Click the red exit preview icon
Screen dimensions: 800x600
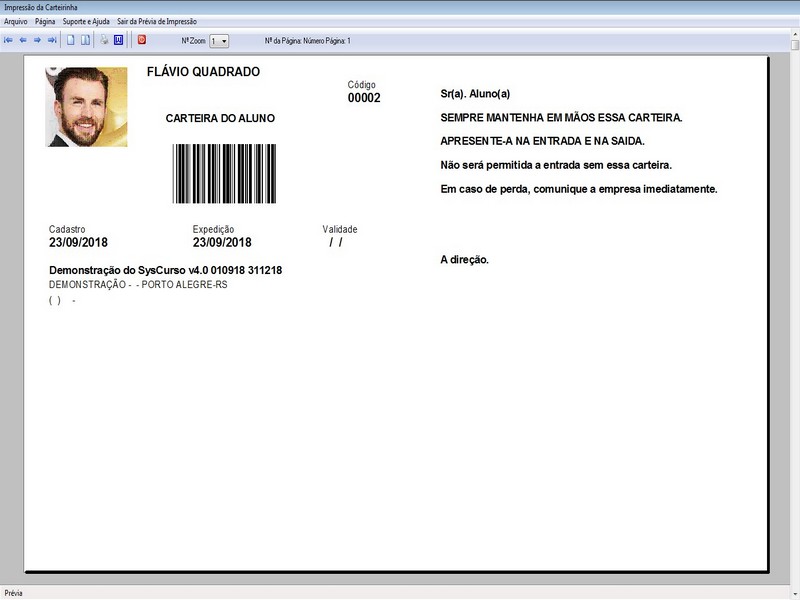(142, 40)
